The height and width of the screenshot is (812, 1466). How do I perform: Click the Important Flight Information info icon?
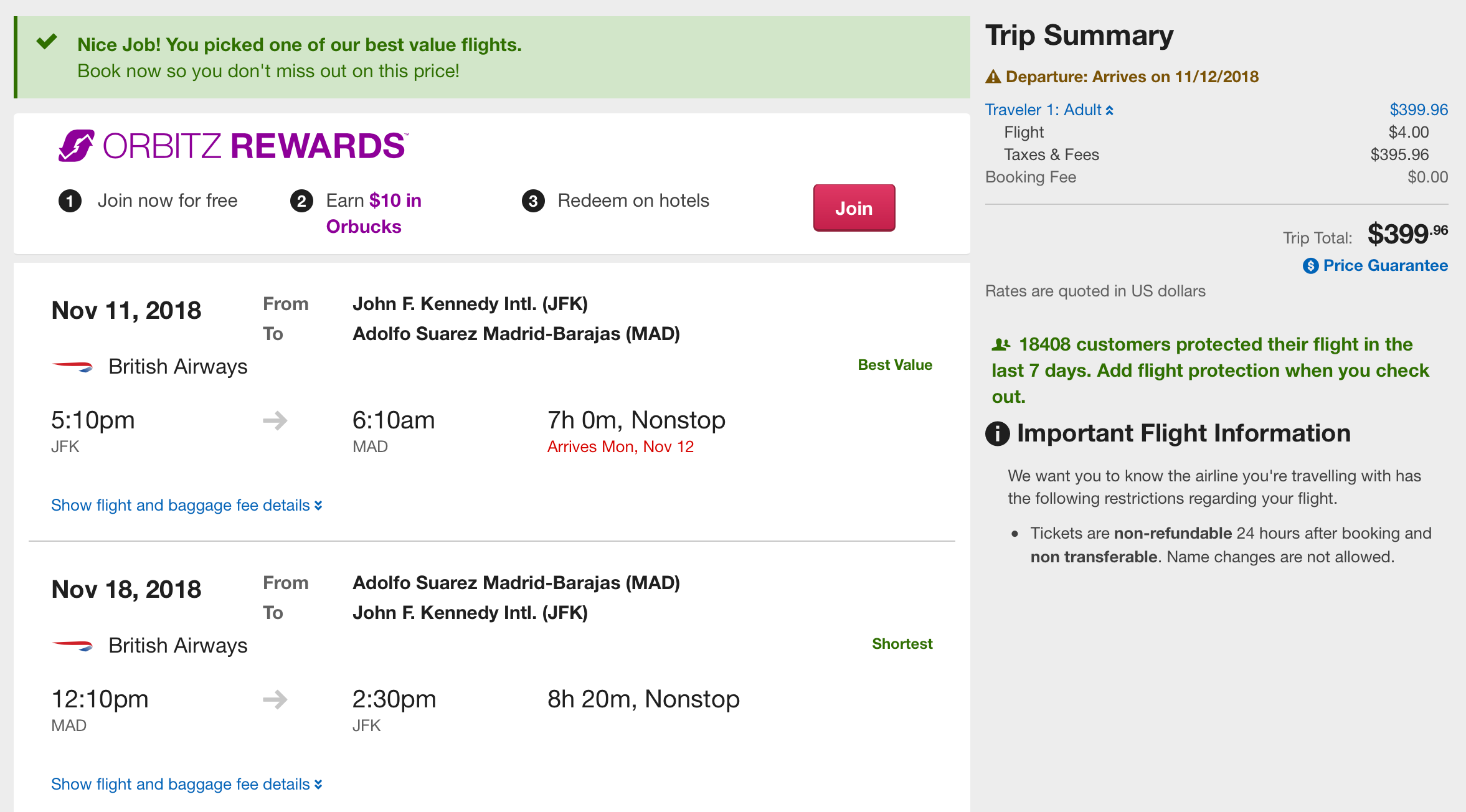(x=997, y=433)
